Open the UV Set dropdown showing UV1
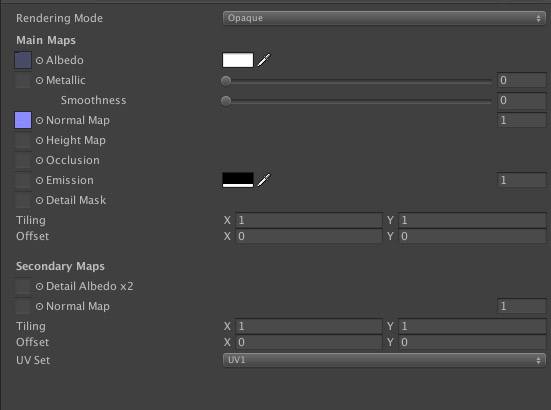Screen dimensions: 551x410 (384, 360)
